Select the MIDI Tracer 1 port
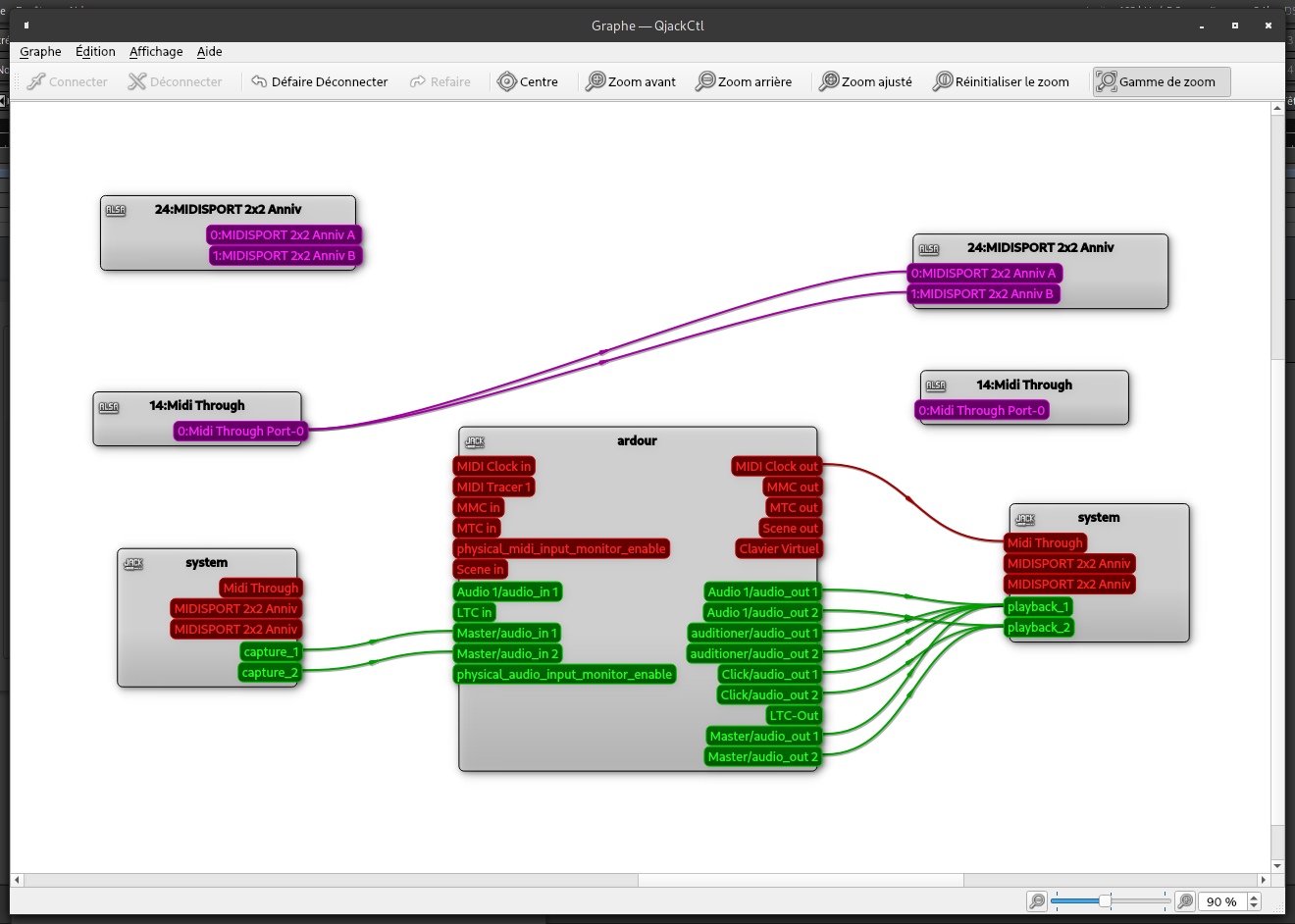1295x924 pixels. point(493,488)
